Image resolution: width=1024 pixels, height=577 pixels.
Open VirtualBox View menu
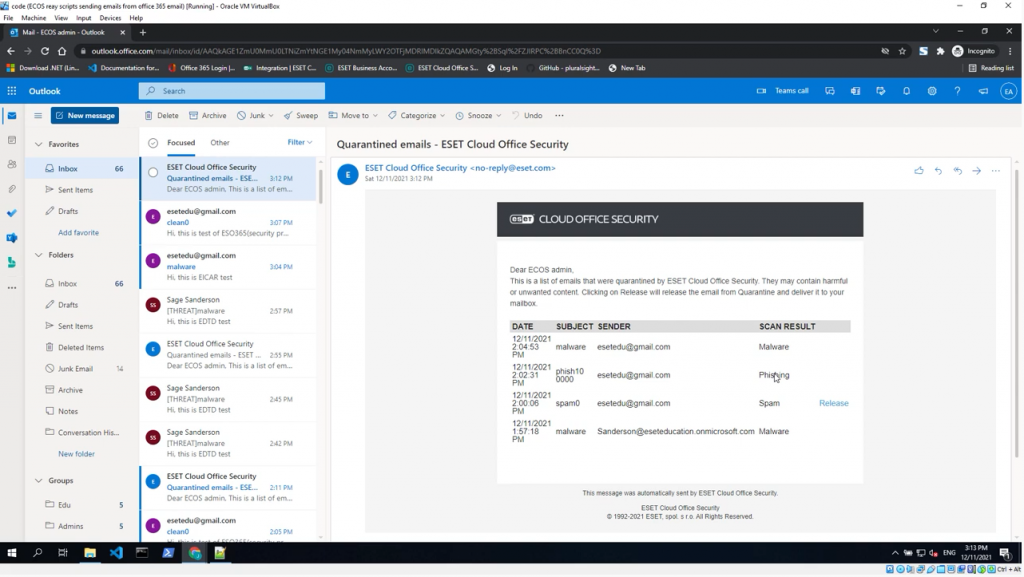[61, 18]
